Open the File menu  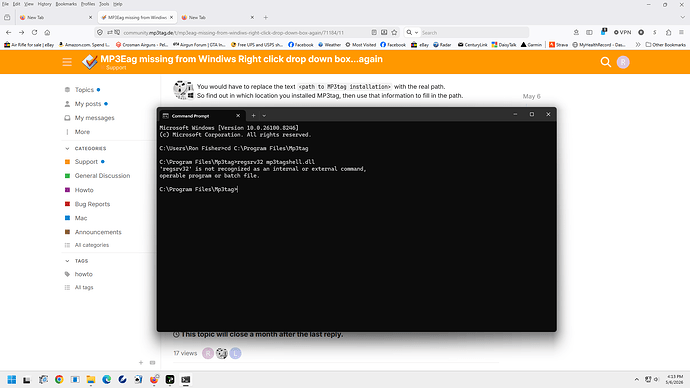tap(5, 4)
